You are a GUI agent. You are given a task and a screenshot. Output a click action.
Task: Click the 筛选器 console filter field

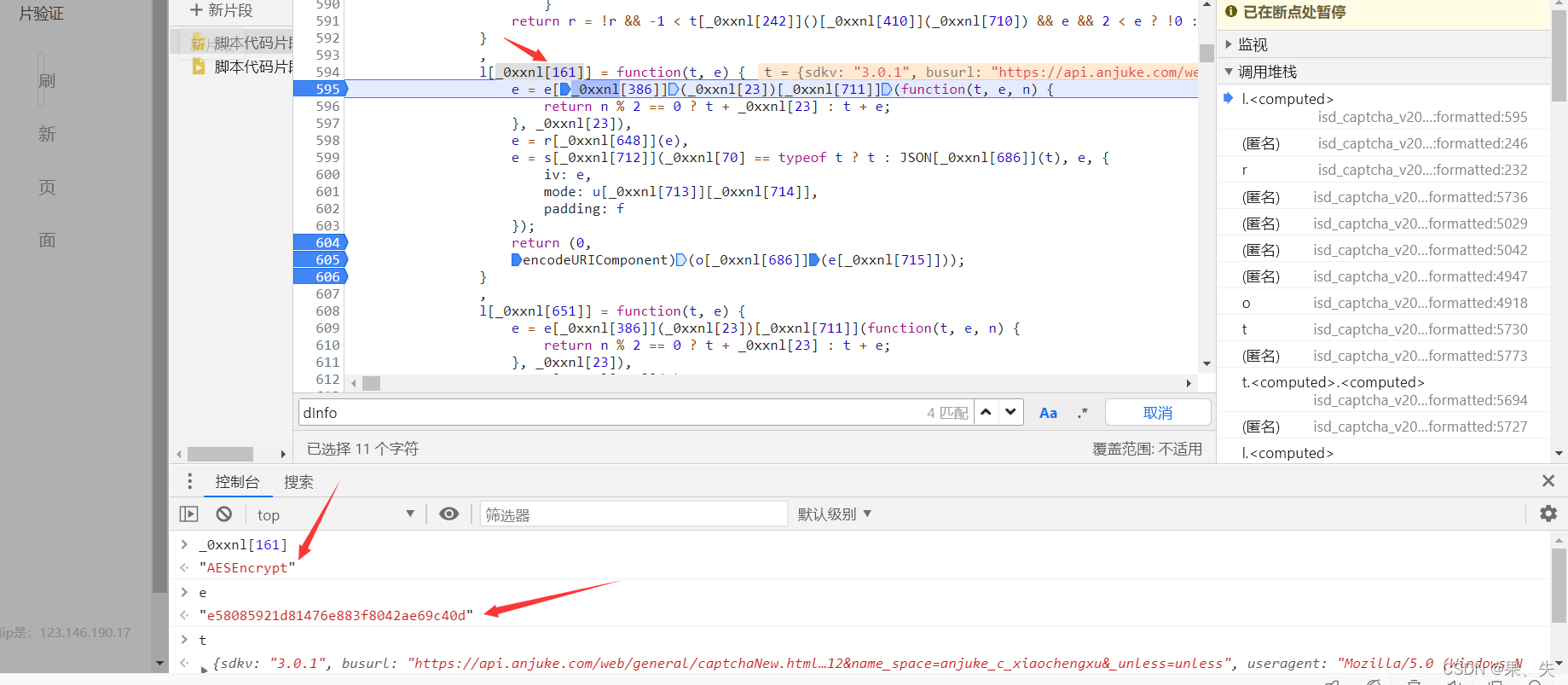point(634,514)
